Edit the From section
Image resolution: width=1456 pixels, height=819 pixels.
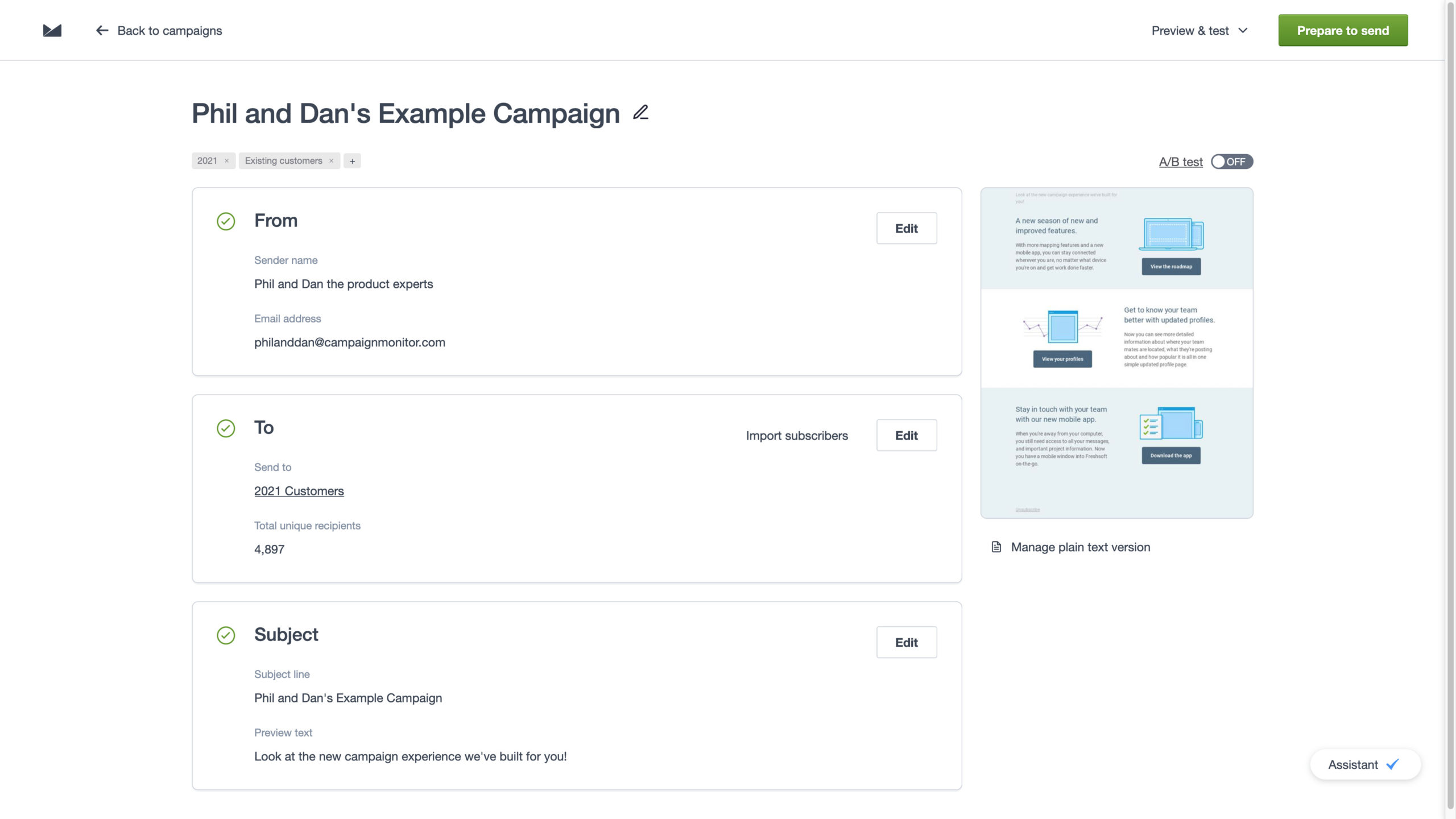(906, 228)
